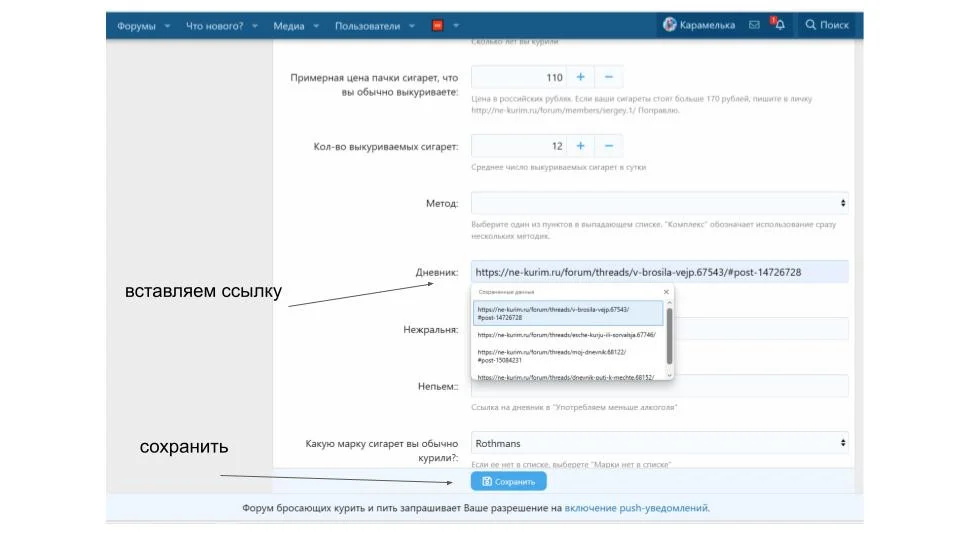960x540 pixels.
Task: Click the red flag icon in navbar
Action: 437,26
